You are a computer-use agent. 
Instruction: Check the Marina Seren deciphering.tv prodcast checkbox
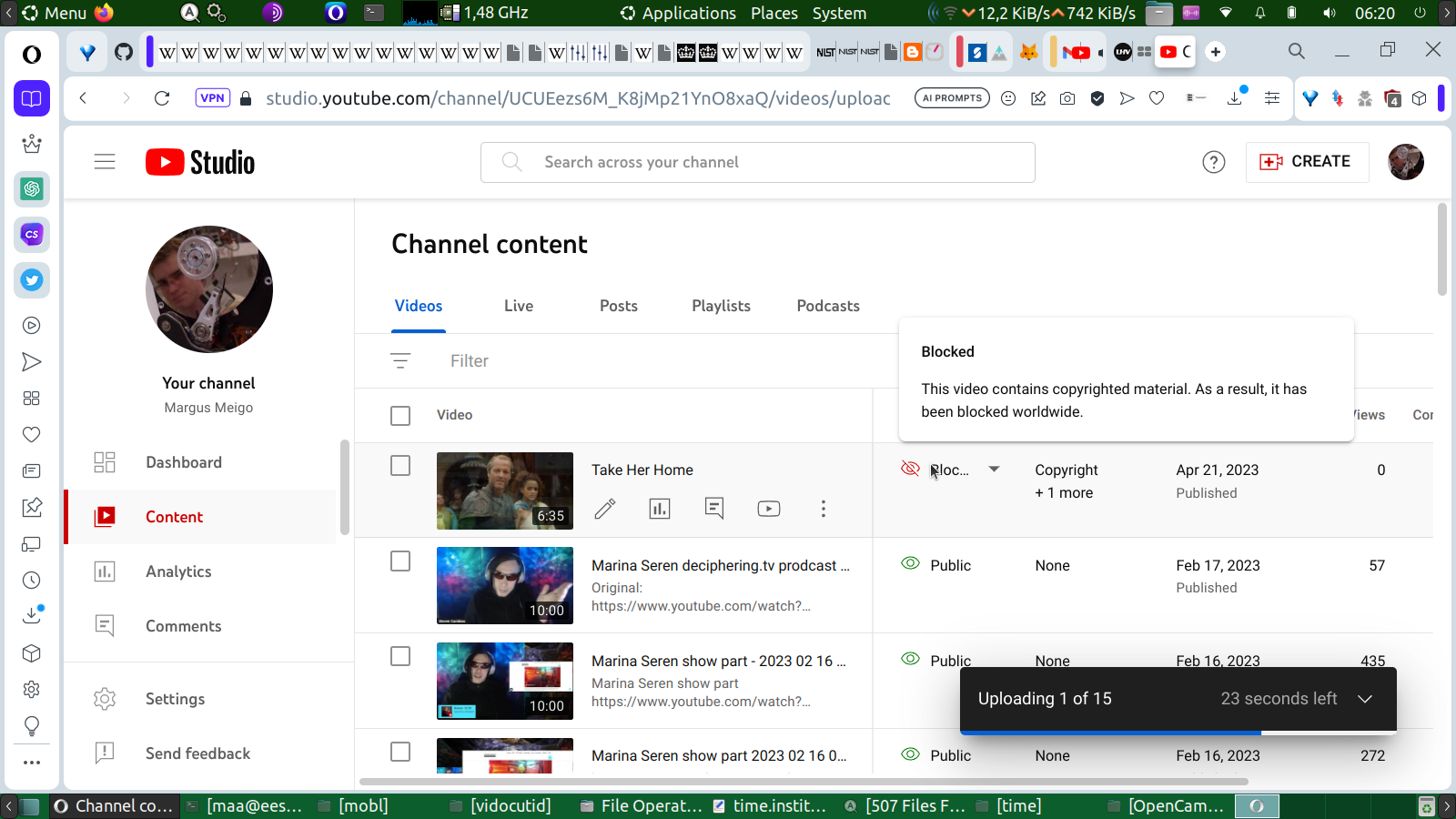400,561
